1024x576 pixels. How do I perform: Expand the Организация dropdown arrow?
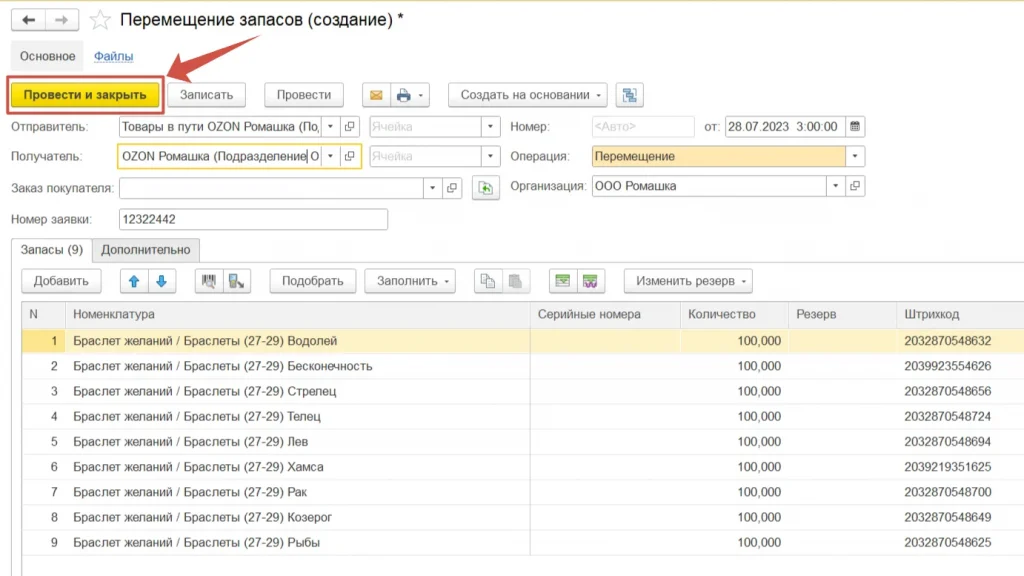[835, 187]
